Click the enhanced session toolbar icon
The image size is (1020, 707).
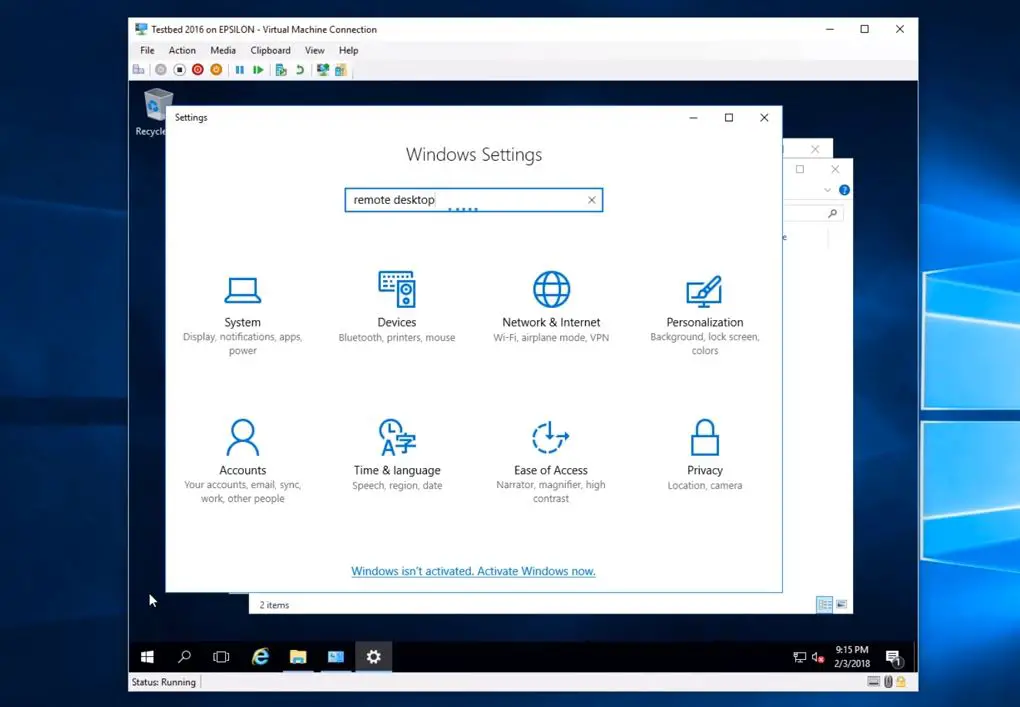(323, 70)
